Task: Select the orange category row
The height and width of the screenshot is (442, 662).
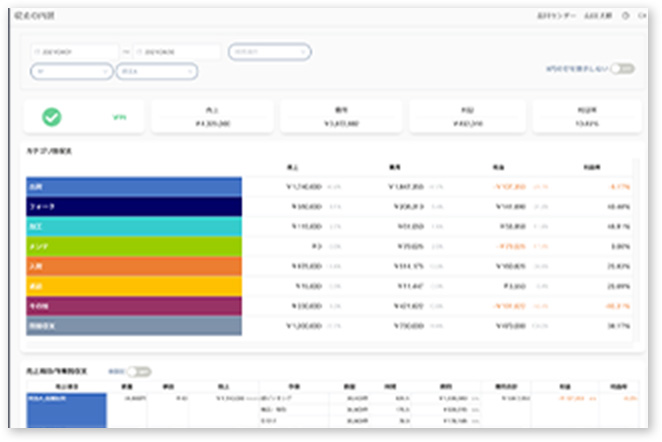Action: coord(134,266)
